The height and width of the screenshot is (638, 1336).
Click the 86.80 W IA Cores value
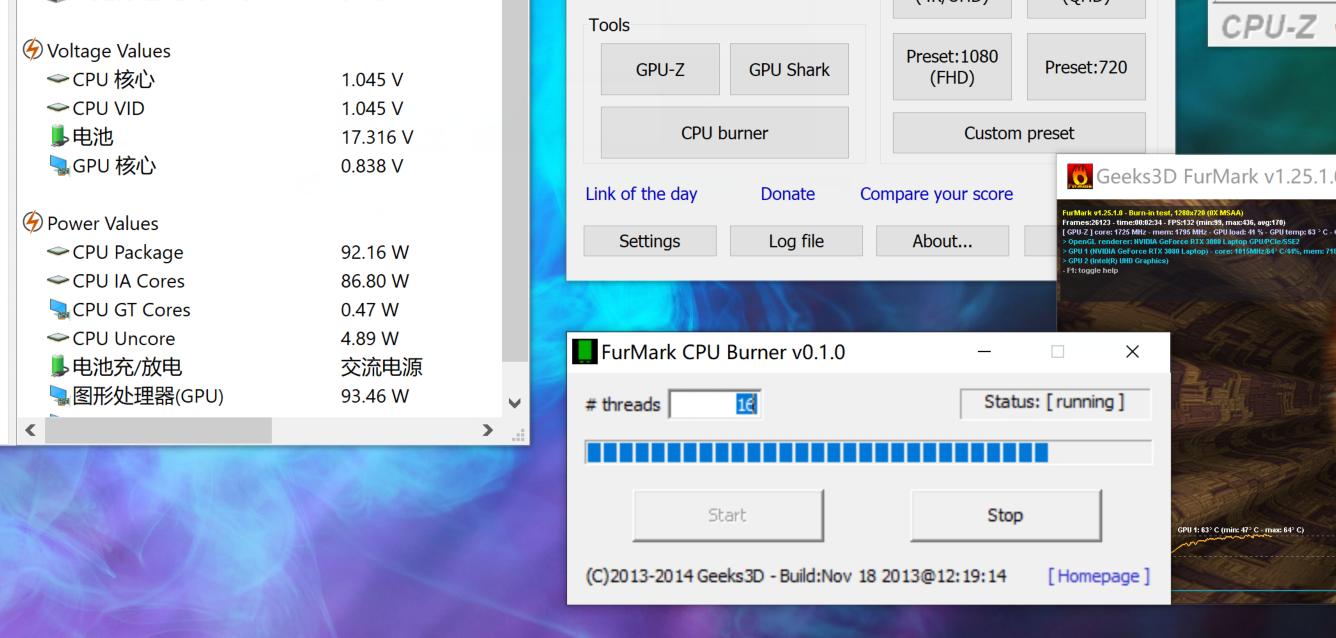(375, 281)
